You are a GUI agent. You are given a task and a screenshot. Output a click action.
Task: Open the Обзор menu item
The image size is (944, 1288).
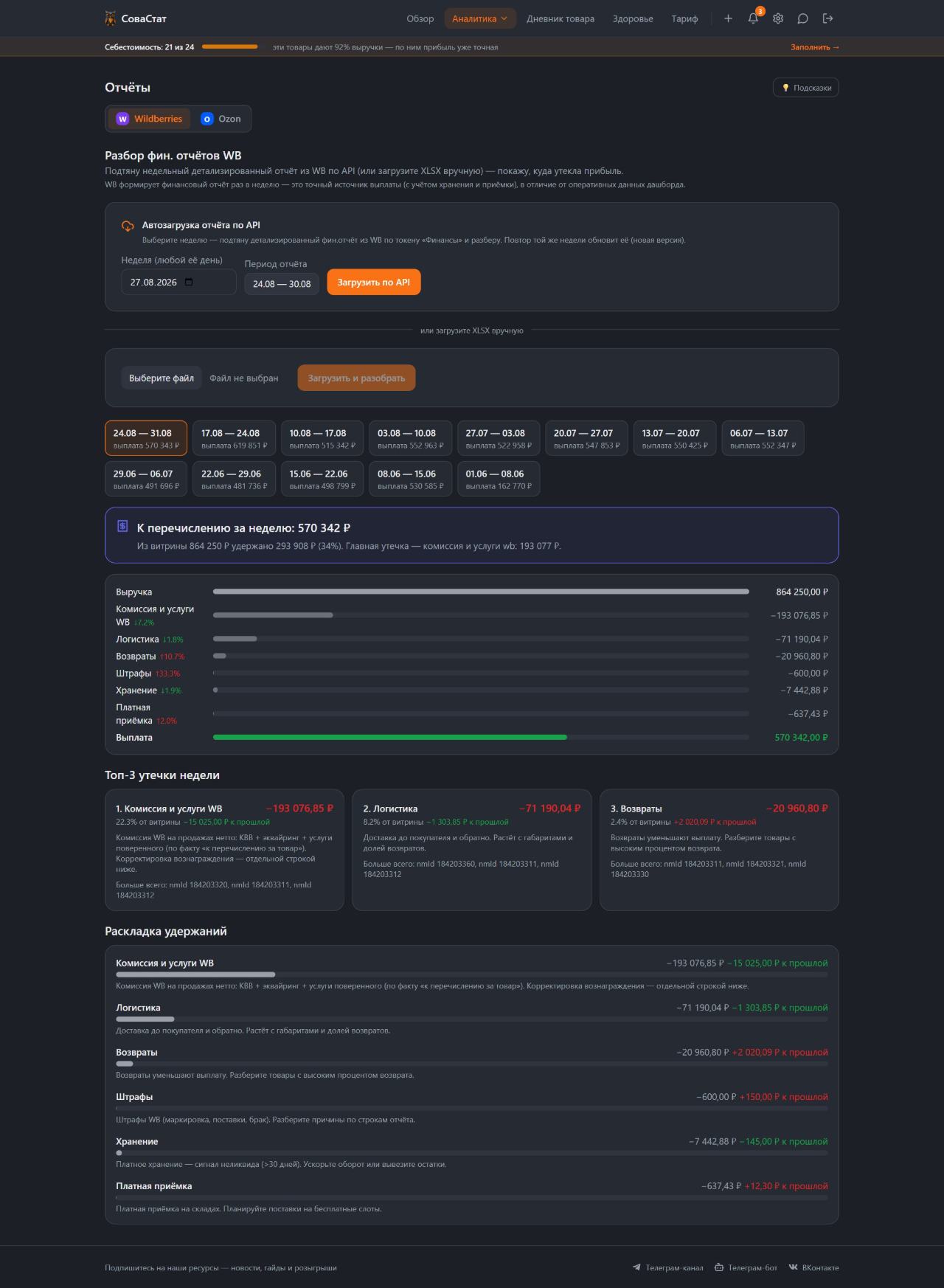click(x=420, y=18)
